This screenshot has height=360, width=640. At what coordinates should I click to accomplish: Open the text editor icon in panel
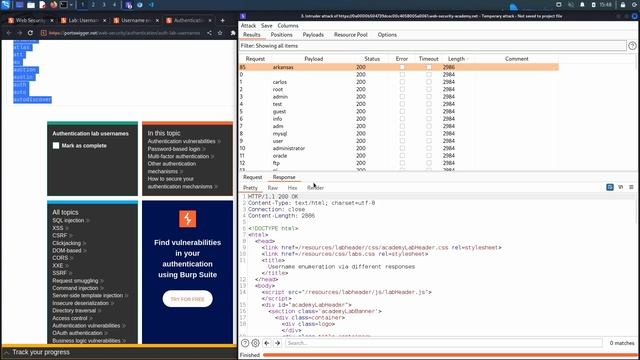(x=42, y=5)
